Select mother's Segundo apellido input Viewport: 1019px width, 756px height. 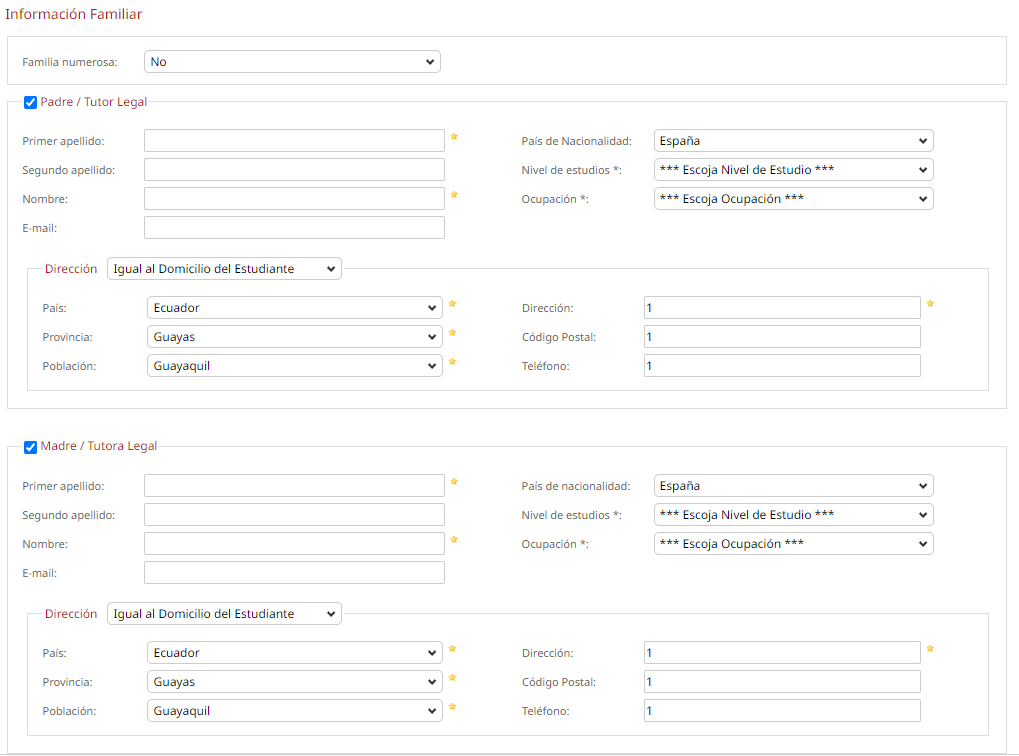tap(294, 515)
